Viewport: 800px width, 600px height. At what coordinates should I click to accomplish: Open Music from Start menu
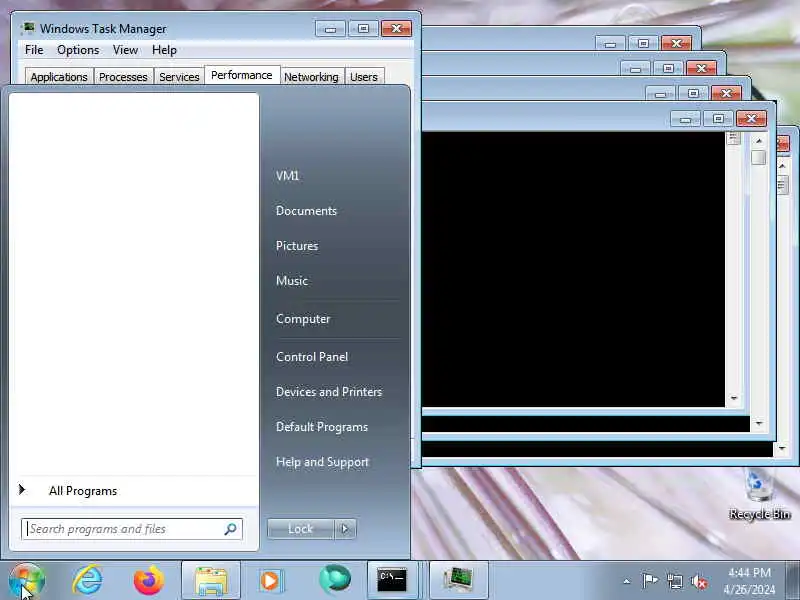pos(292,281)
